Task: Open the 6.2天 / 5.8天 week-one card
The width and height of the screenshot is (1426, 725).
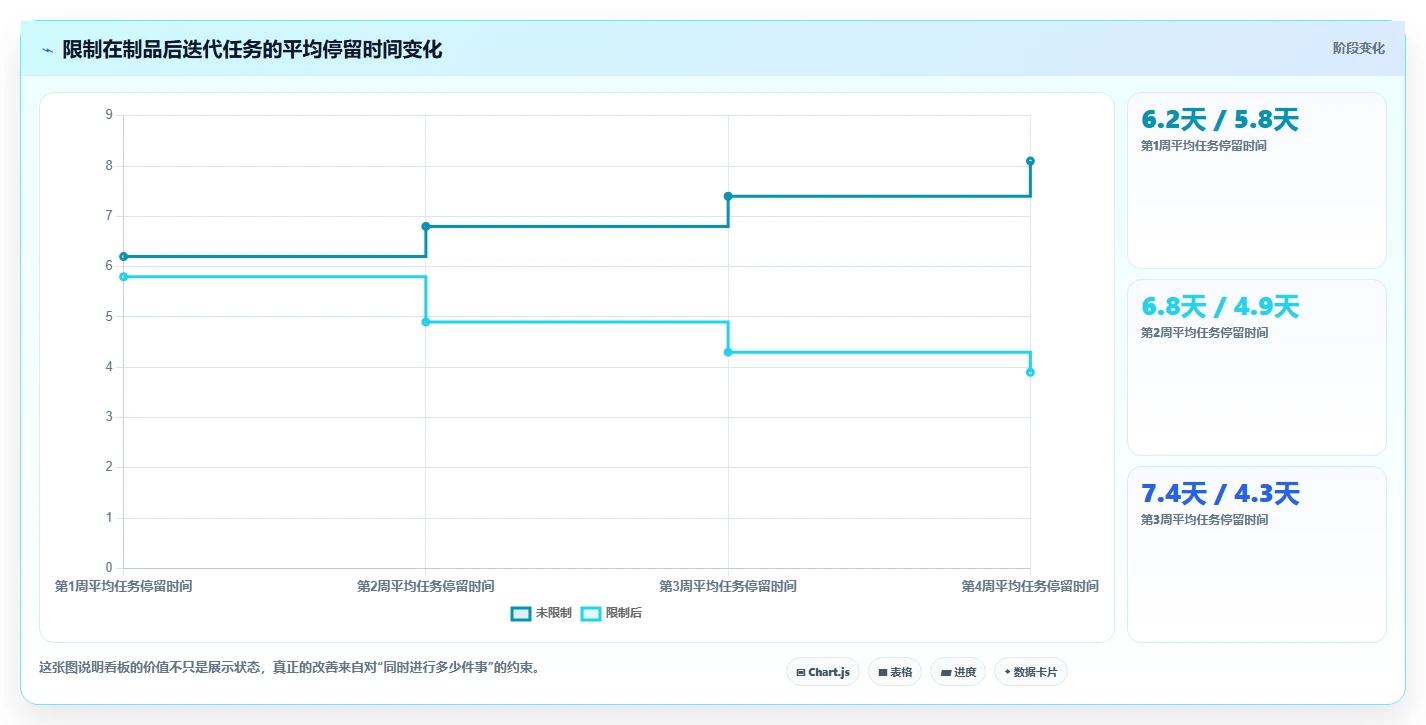Action: pyautogui.click(x=1257, y=181)
